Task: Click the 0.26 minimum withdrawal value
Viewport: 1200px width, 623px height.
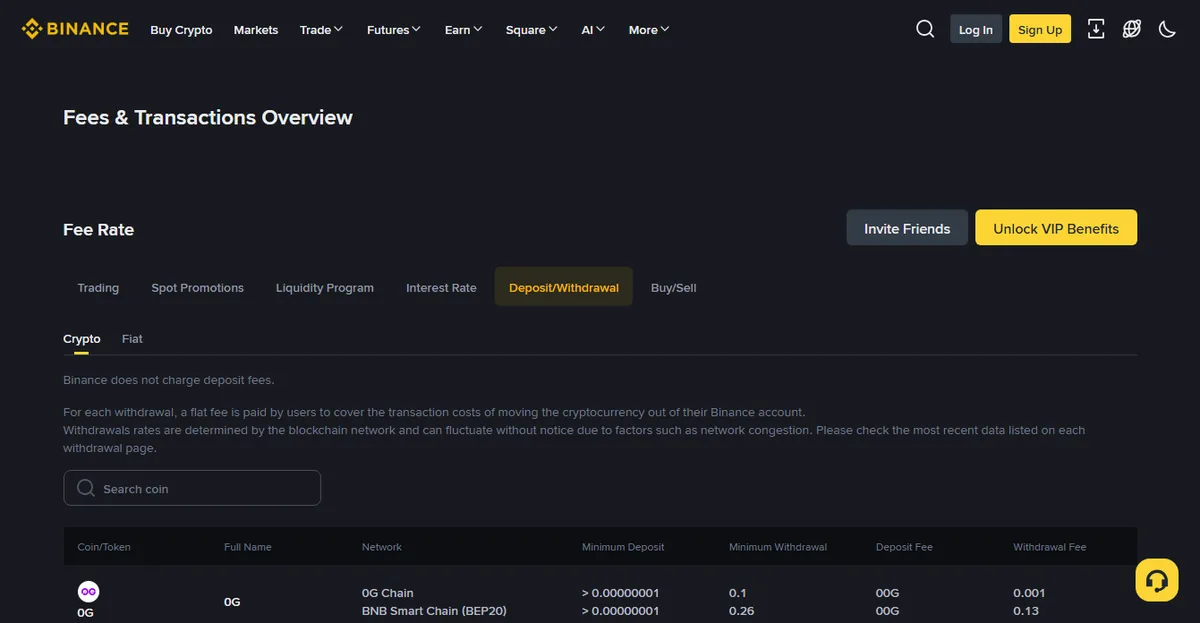Action: tap(741, 611)
